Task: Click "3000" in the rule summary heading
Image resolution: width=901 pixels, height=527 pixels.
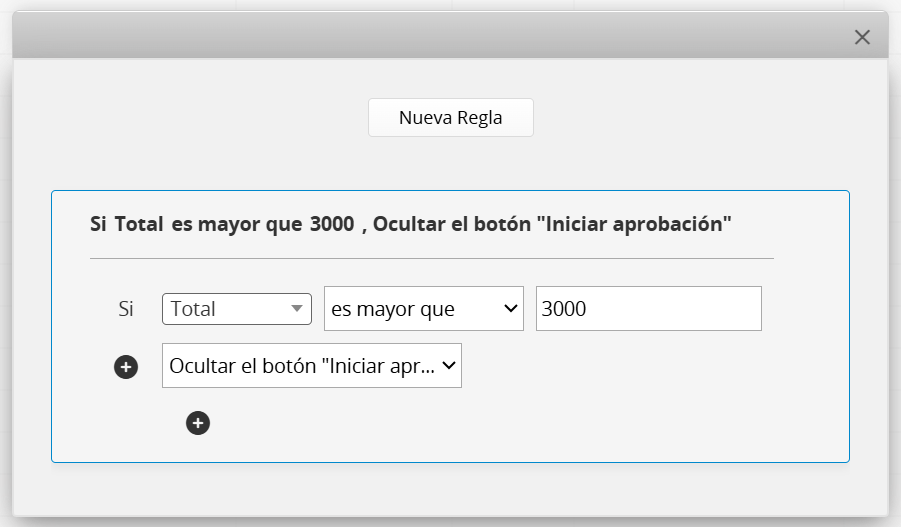Action: pyautogui.click(x=331, y=224)
